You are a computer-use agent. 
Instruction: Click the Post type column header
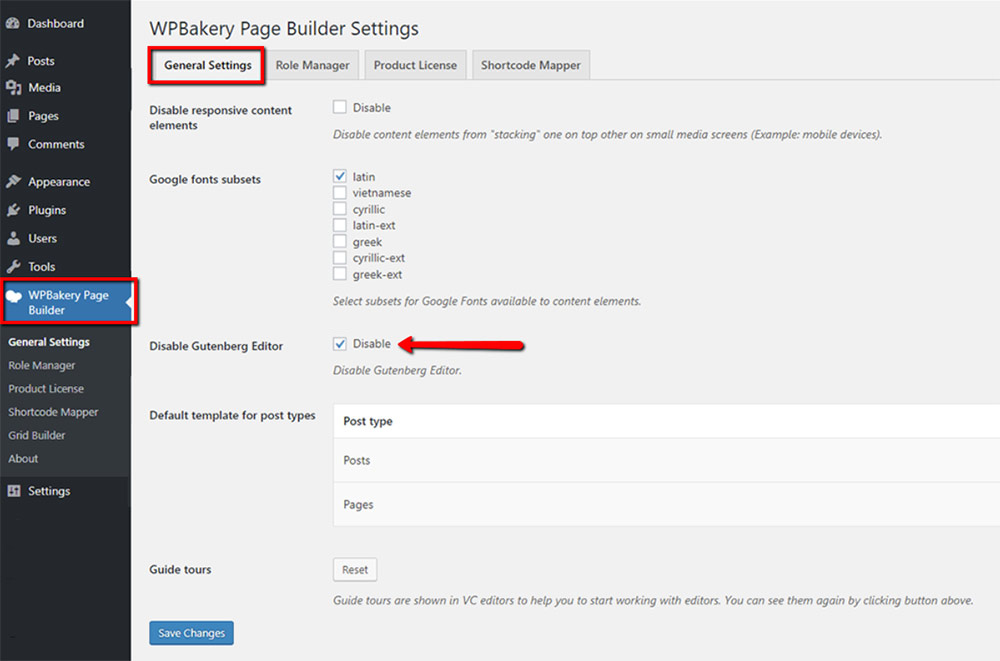[368, 421]
